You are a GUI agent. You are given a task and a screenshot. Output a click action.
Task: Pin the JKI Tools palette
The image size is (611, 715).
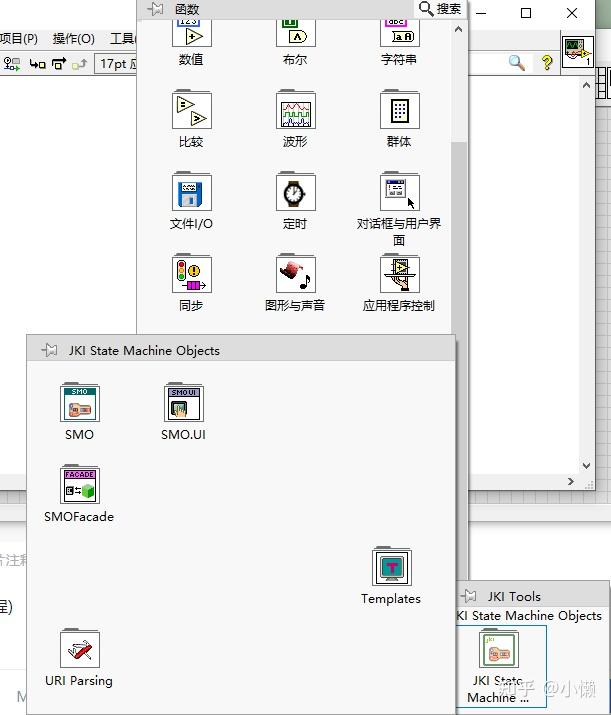[469, 596]
